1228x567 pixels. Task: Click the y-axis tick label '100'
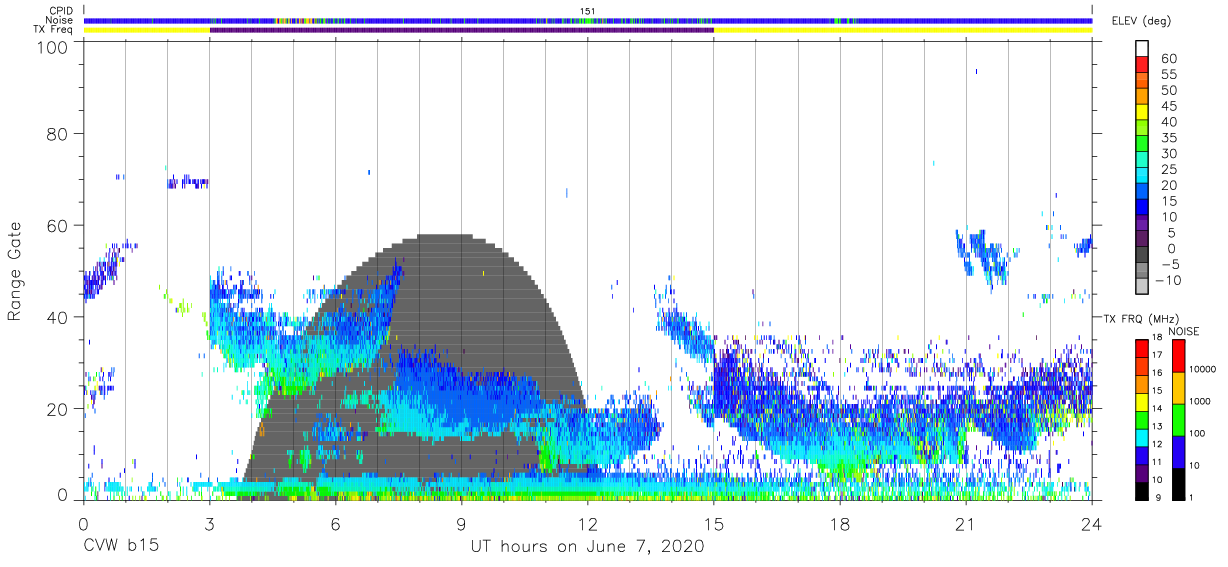coord(52,47)
